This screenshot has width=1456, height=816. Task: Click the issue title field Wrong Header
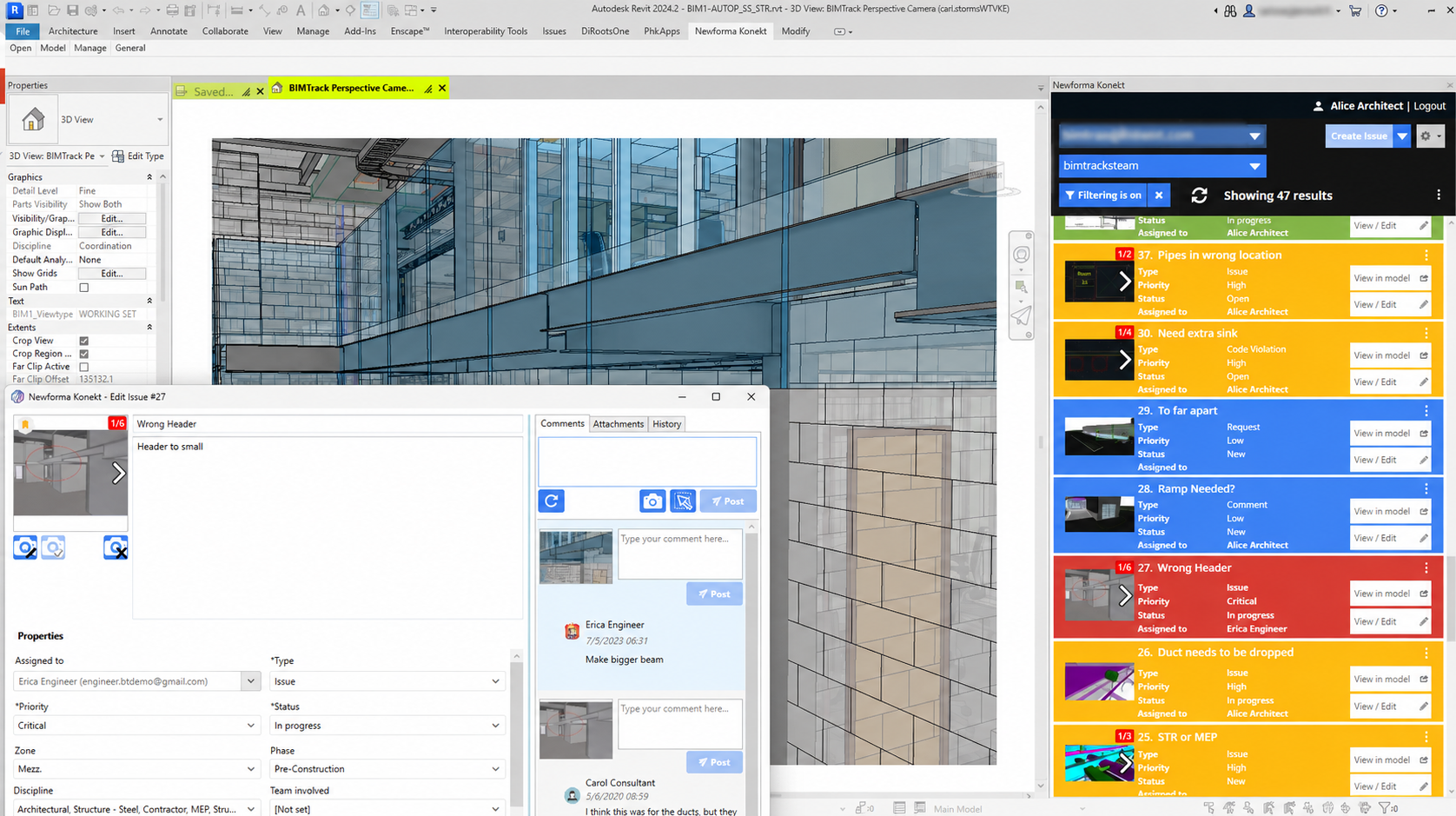click(328, 424)
